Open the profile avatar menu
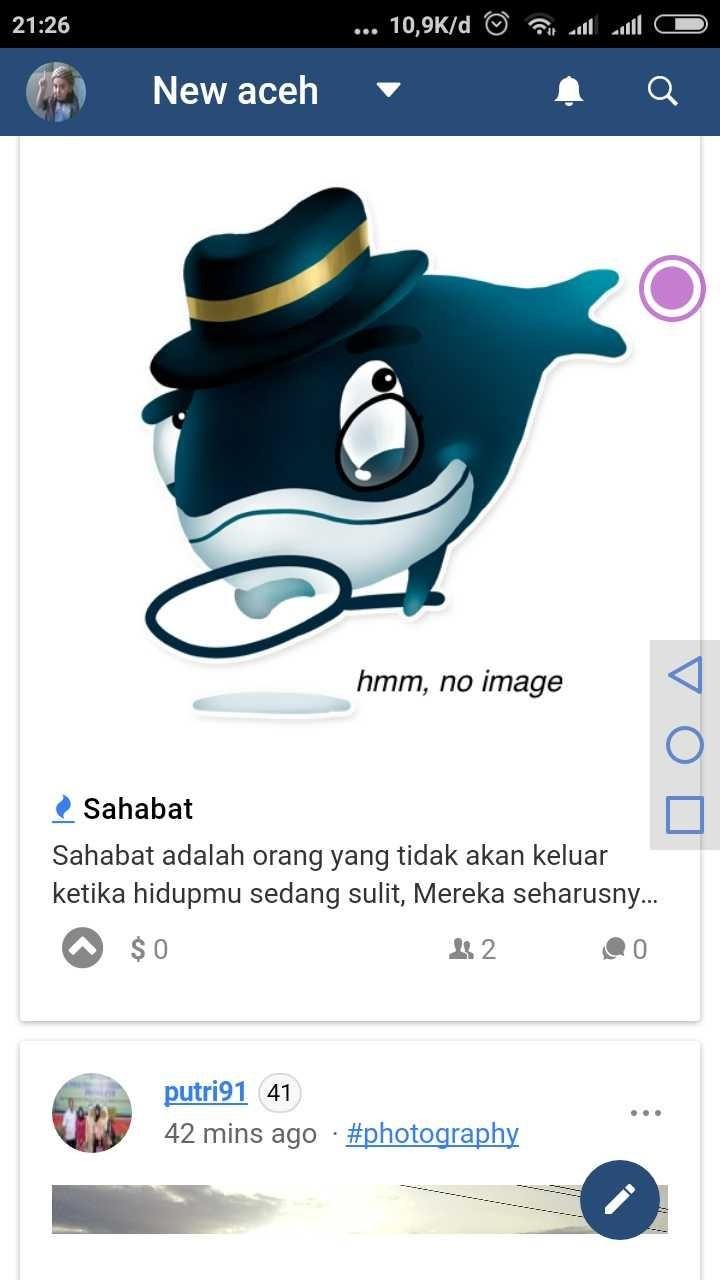This screenshot has width=720, height=1280. click(x=56, y=92)
